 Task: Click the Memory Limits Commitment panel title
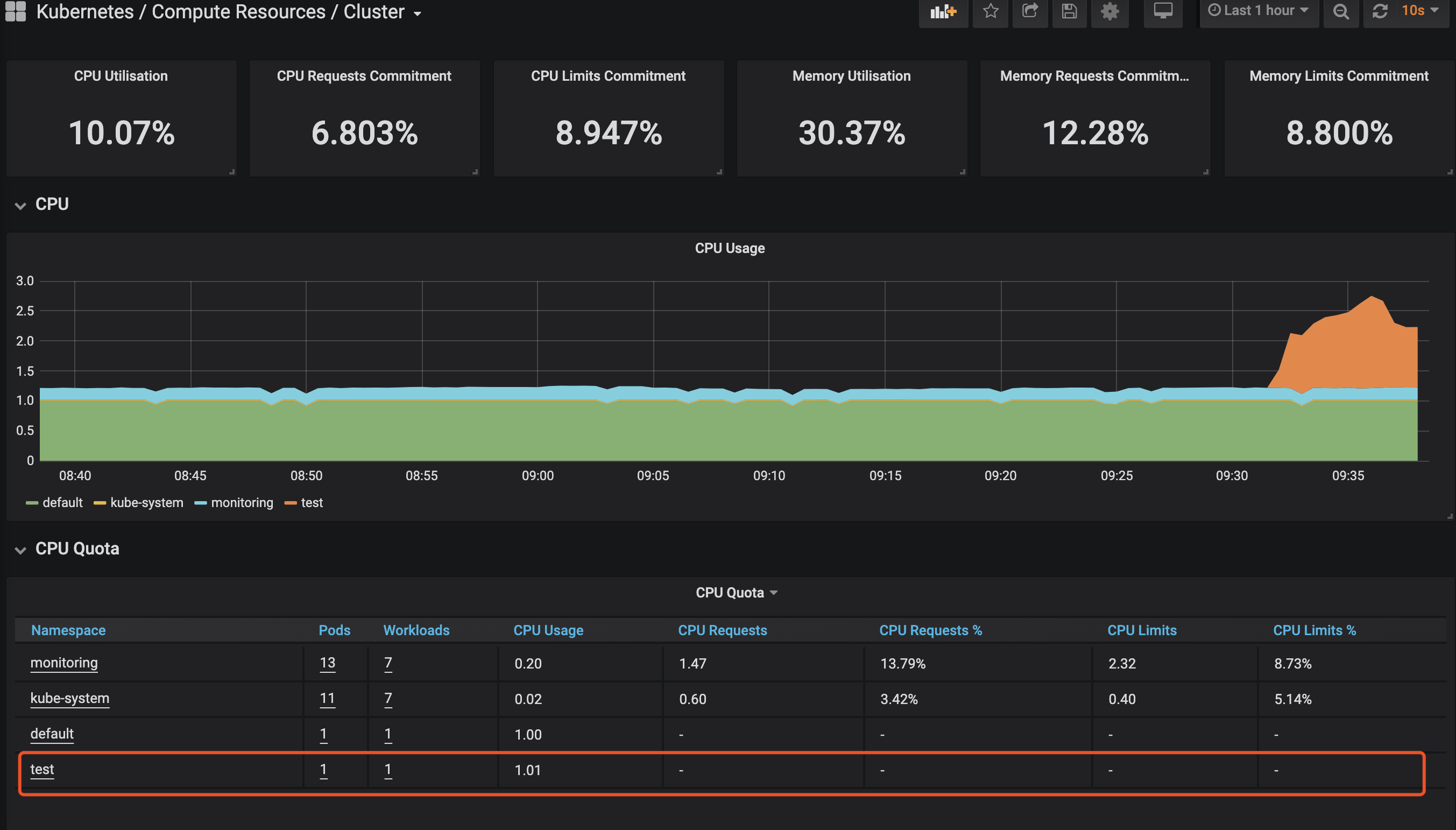point(1339,76)
